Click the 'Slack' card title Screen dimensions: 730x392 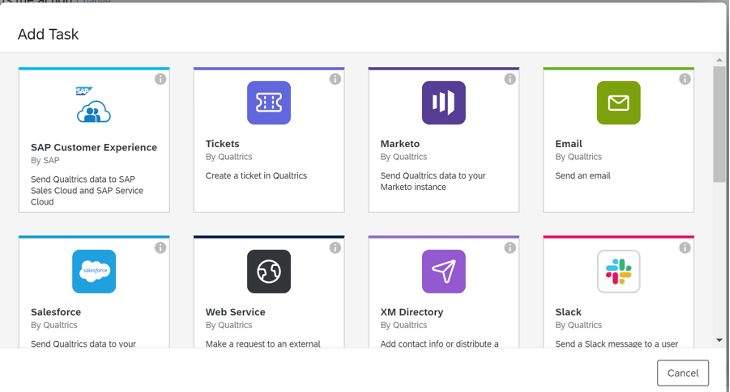(x=568, y=312)
